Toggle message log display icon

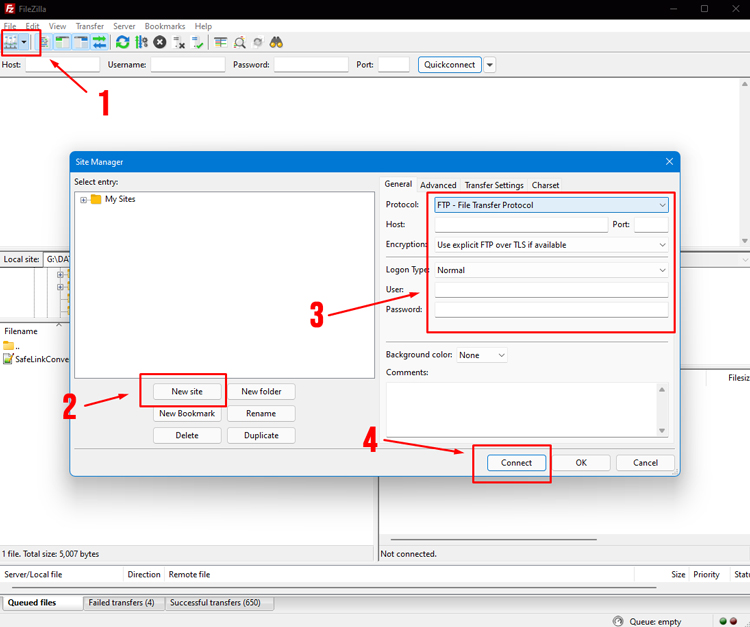pyautogui.click(x=45, y=43)
